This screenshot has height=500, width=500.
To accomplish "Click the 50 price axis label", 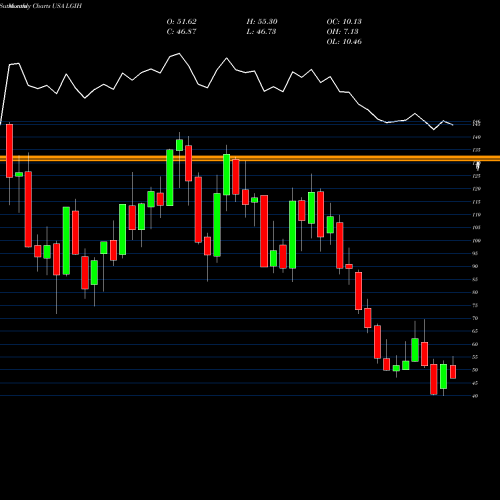I will (x=476, y=370).
